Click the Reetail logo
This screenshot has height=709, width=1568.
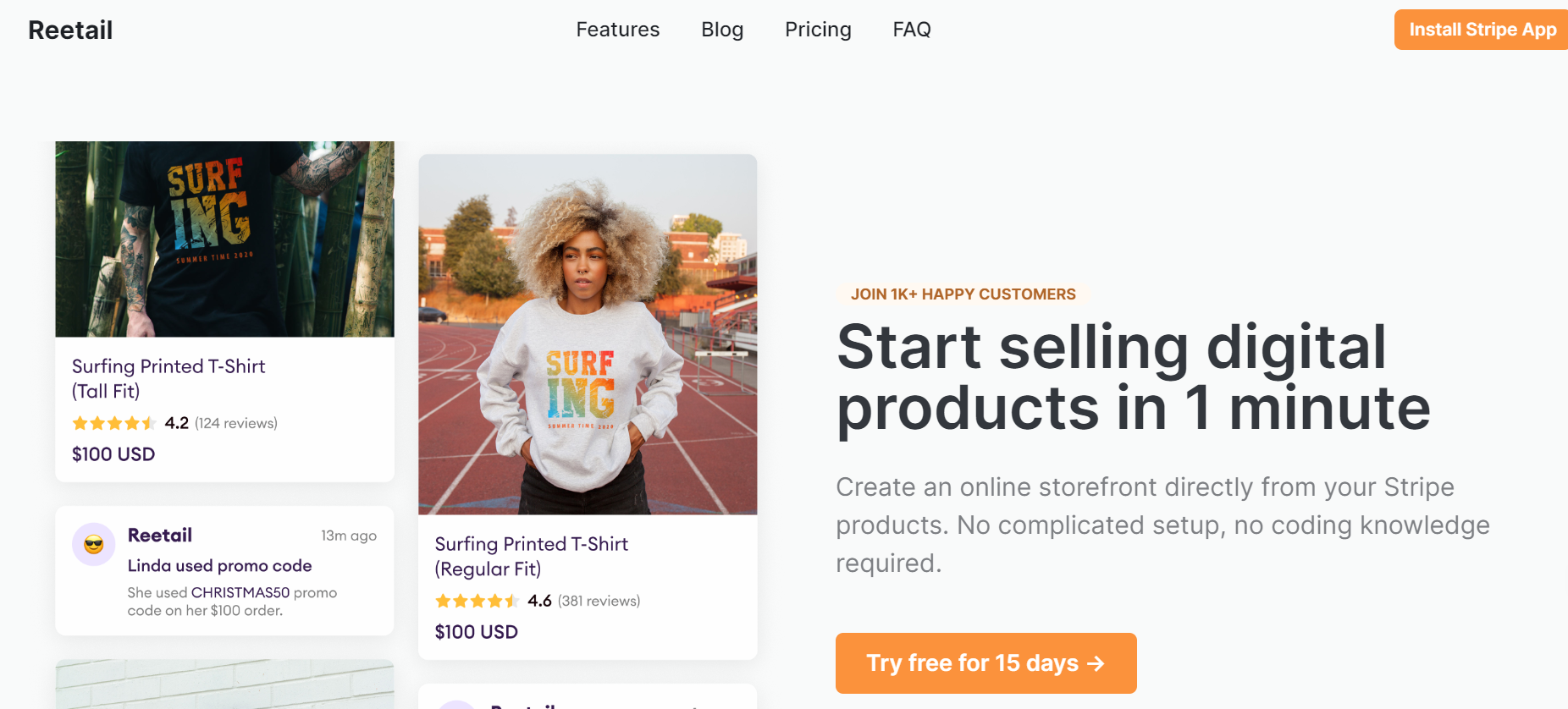[x=70, y=30]
